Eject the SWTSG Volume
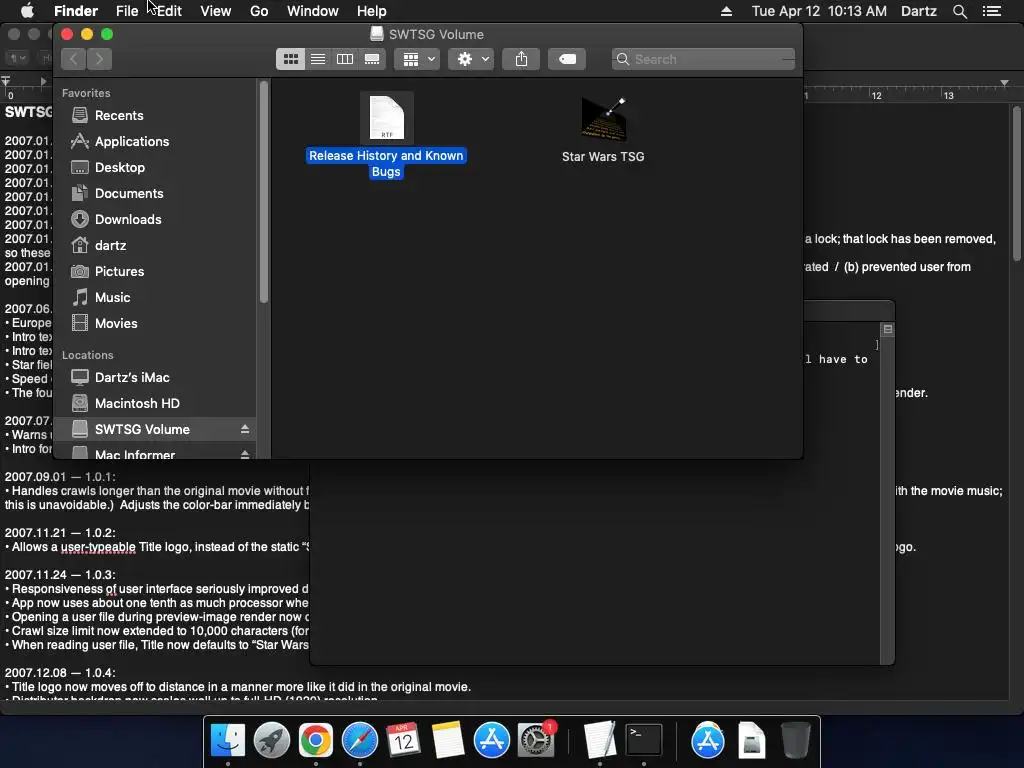Screen dimensions: 1024x768 coord(245,430)
